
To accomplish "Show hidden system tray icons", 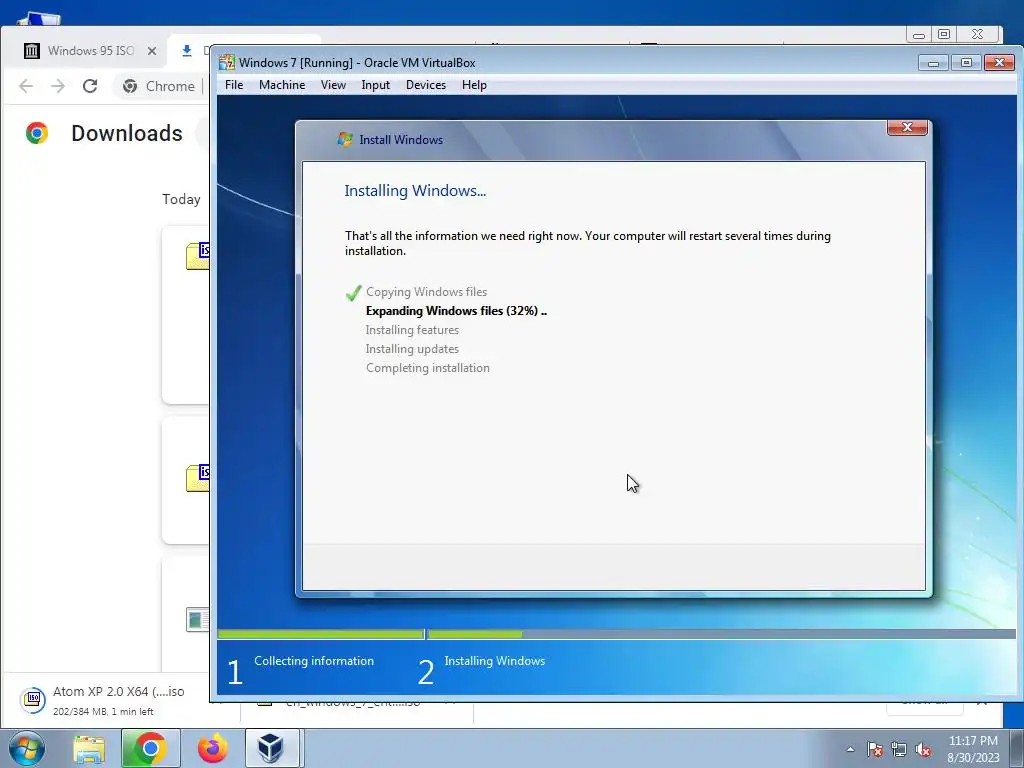I will tap(850, 749).
